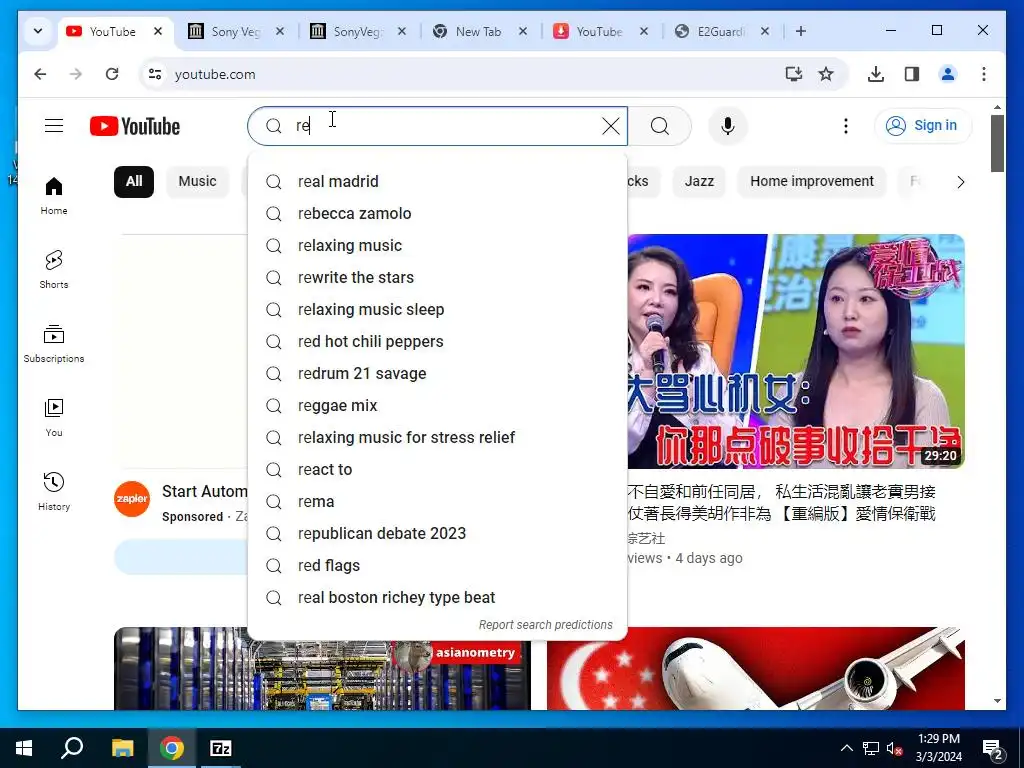
Task: Switch to the Sony Veg tab
Action: coord(236,31)
